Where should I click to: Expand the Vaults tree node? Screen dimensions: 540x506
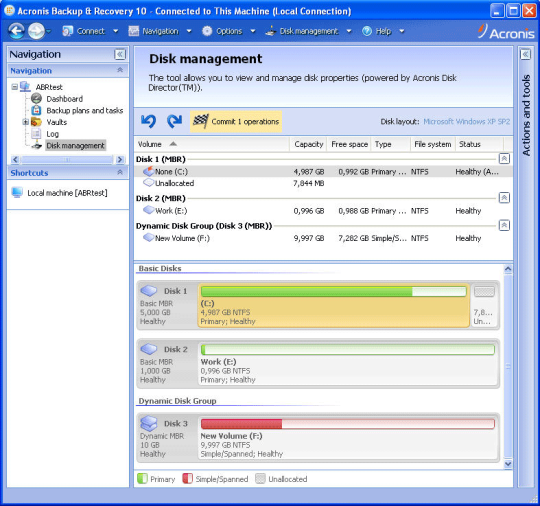tap(25, 122)
